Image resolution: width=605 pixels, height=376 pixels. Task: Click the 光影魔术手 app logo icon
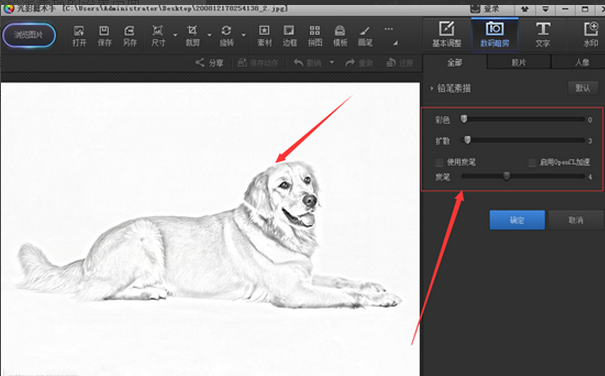(x=8, y=8)
